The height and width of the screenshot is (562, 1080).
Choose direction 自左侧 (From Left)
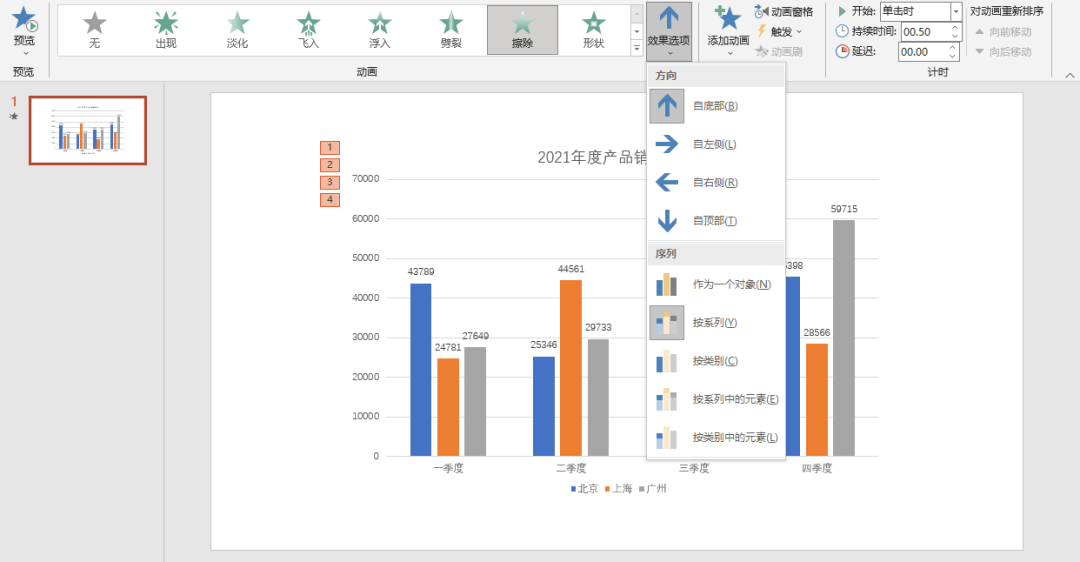714,145
